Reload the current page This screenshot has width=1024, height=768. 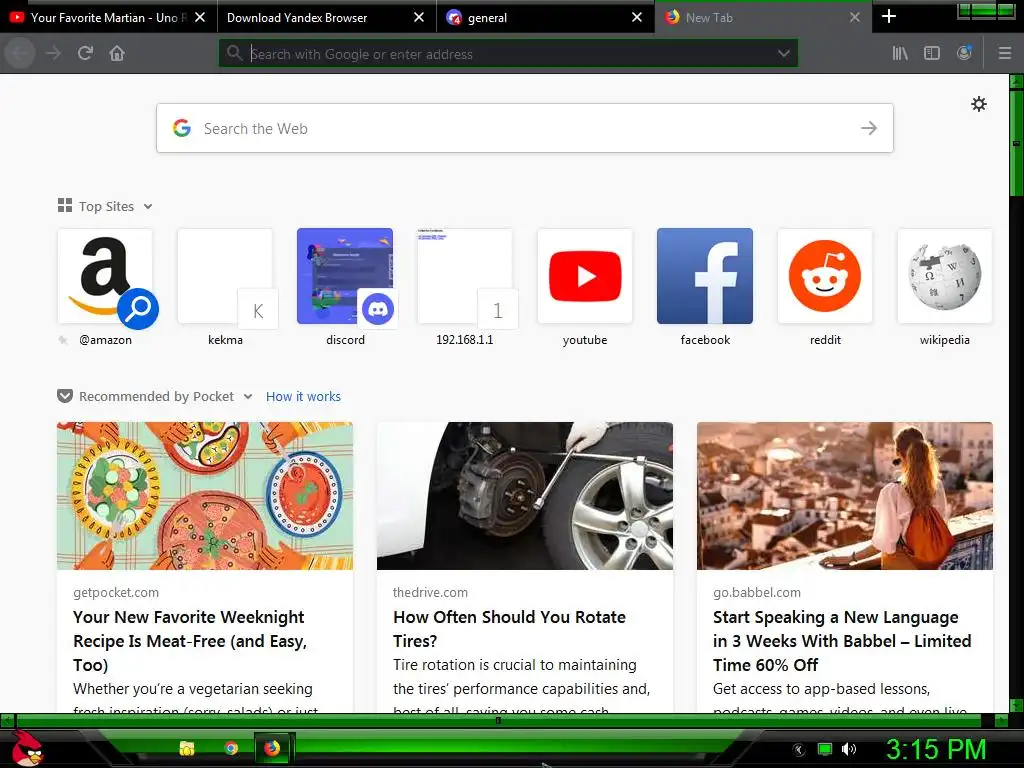coord(85,53)
